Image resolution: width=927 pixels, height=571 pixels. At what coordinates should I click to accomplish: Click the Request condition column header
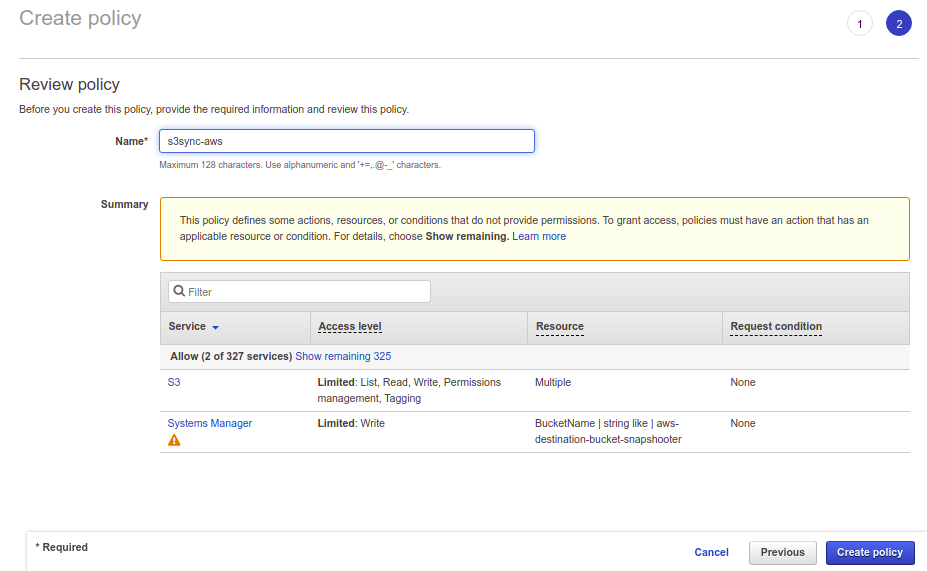click(776, 327)
